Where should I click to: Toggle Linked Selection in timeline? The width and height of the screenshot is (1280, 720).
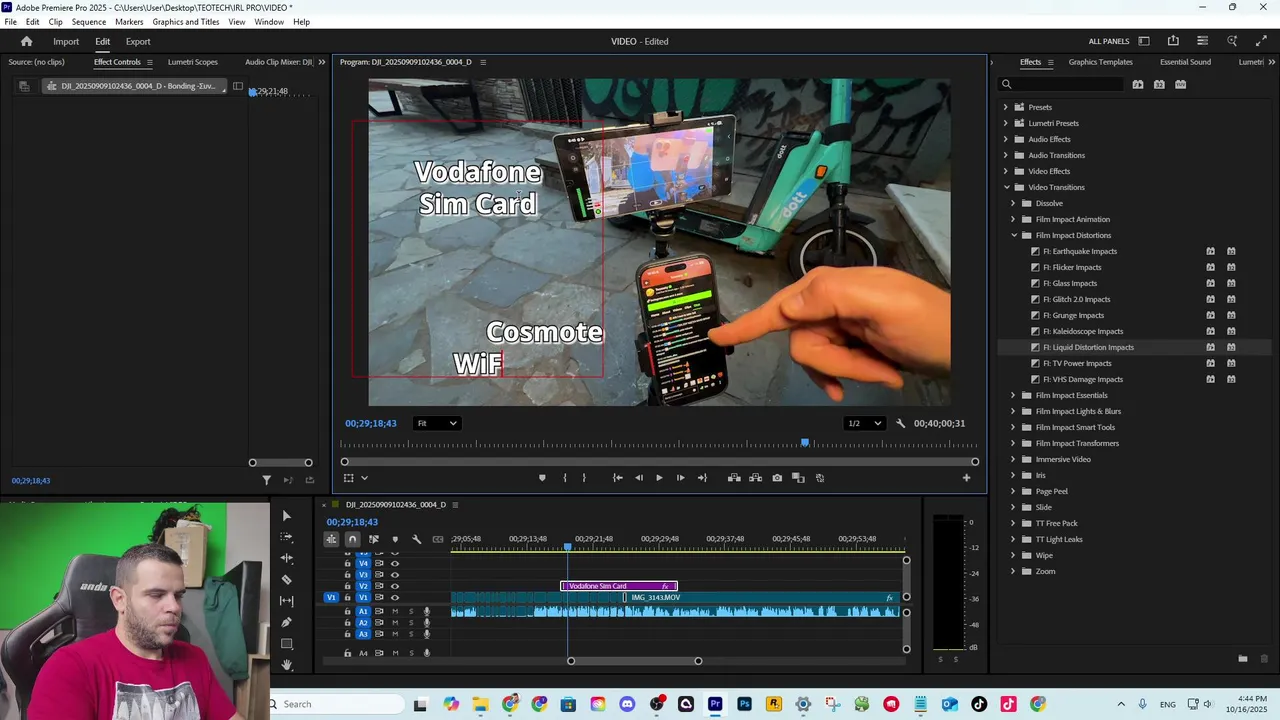click(x=373, y=539)
